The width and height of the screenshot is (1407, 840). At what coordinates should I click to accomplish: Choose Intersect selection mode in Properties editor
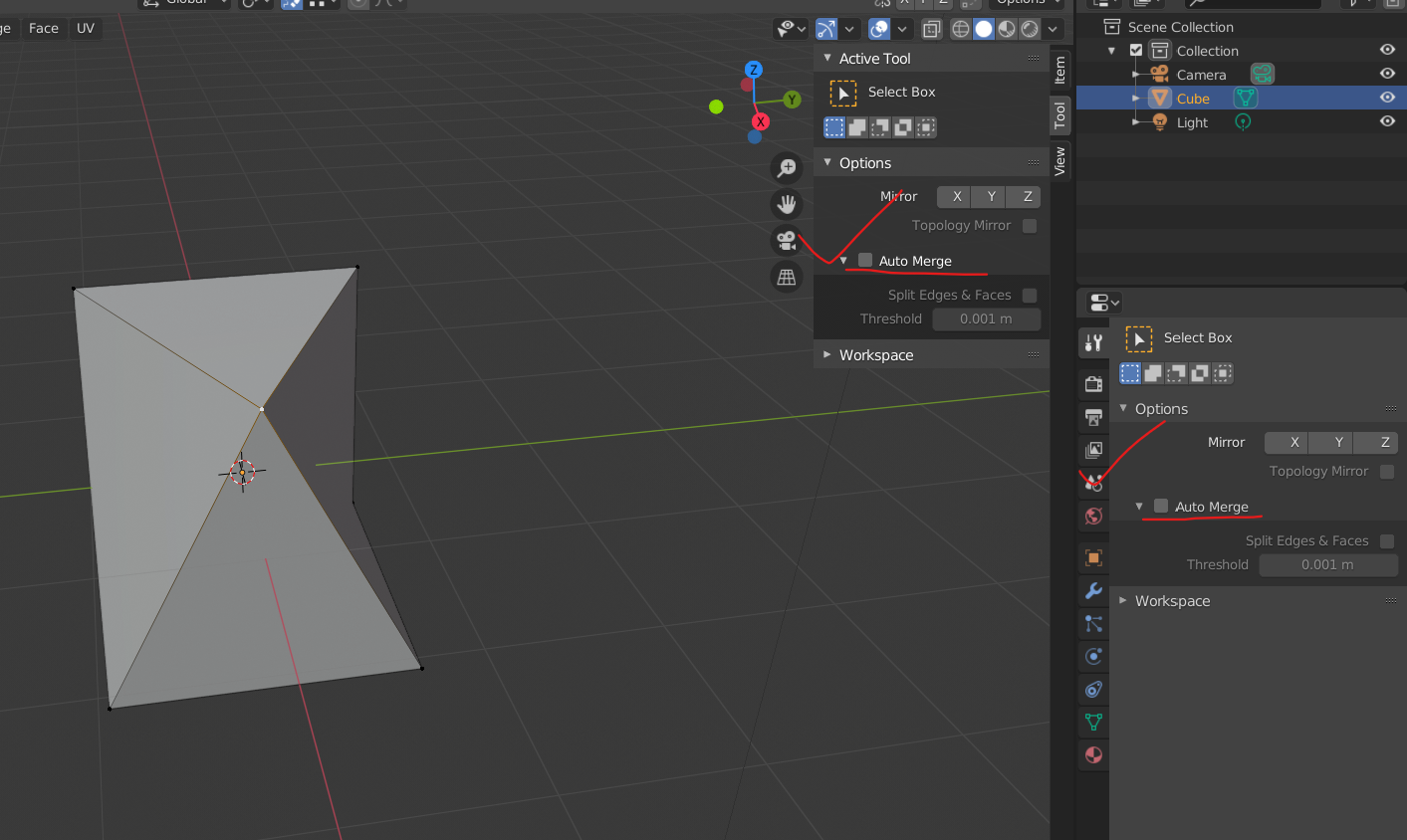(1223, 373)
